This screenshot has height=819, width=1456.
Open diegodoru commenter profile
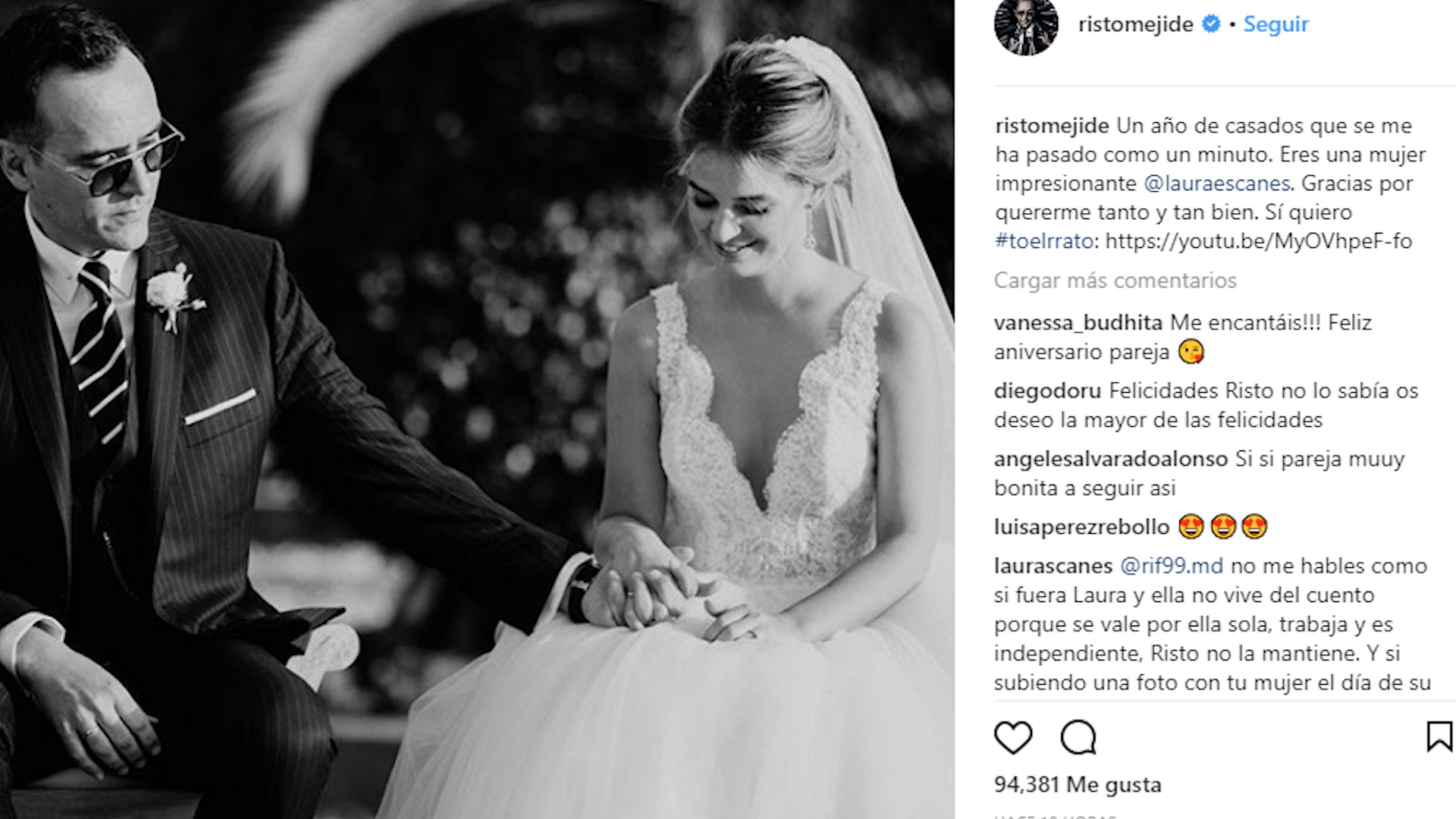click(x=1047, y=391)
